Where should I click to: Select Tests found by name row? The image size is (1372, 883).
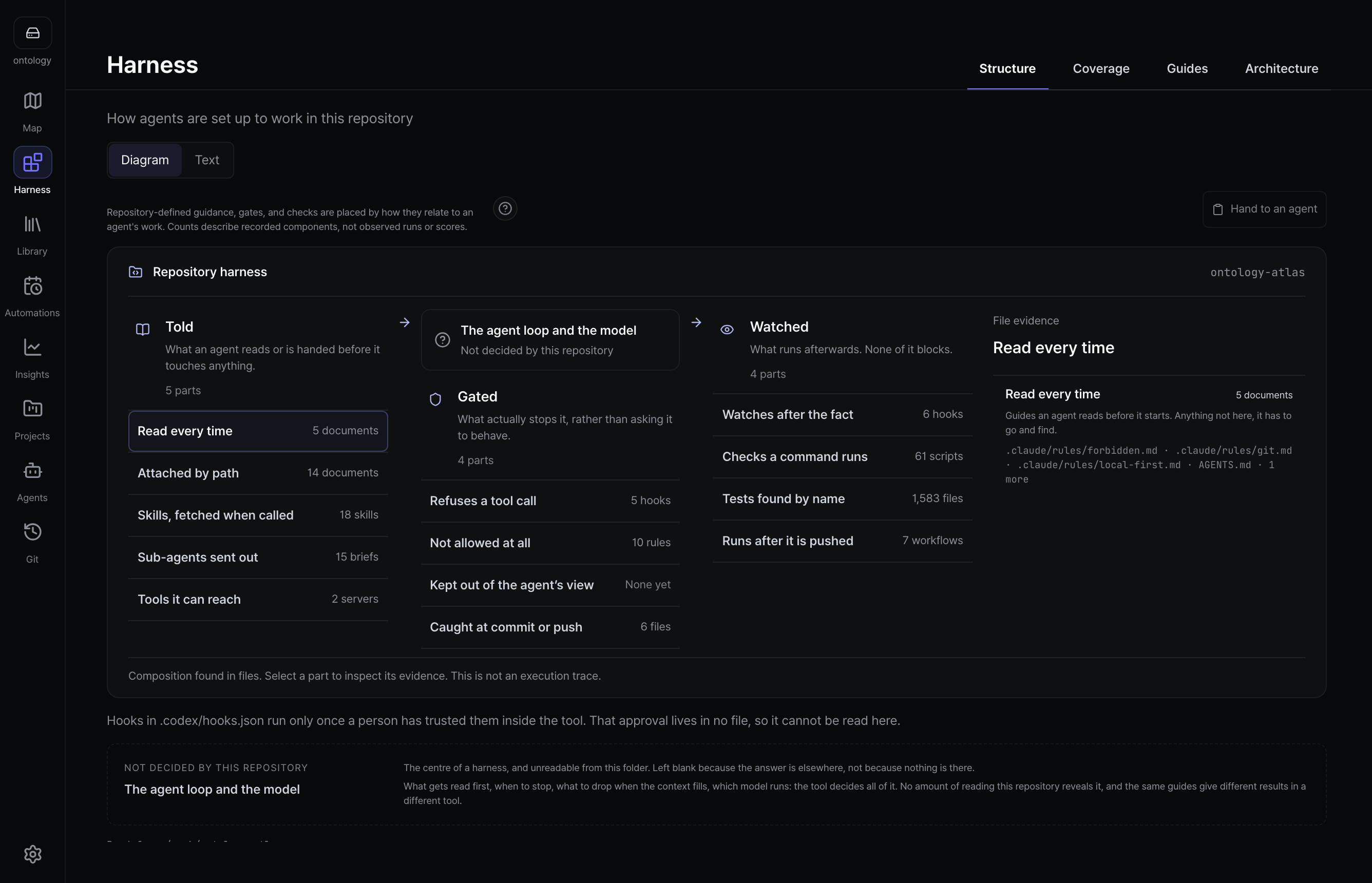(x=842, y=499)
